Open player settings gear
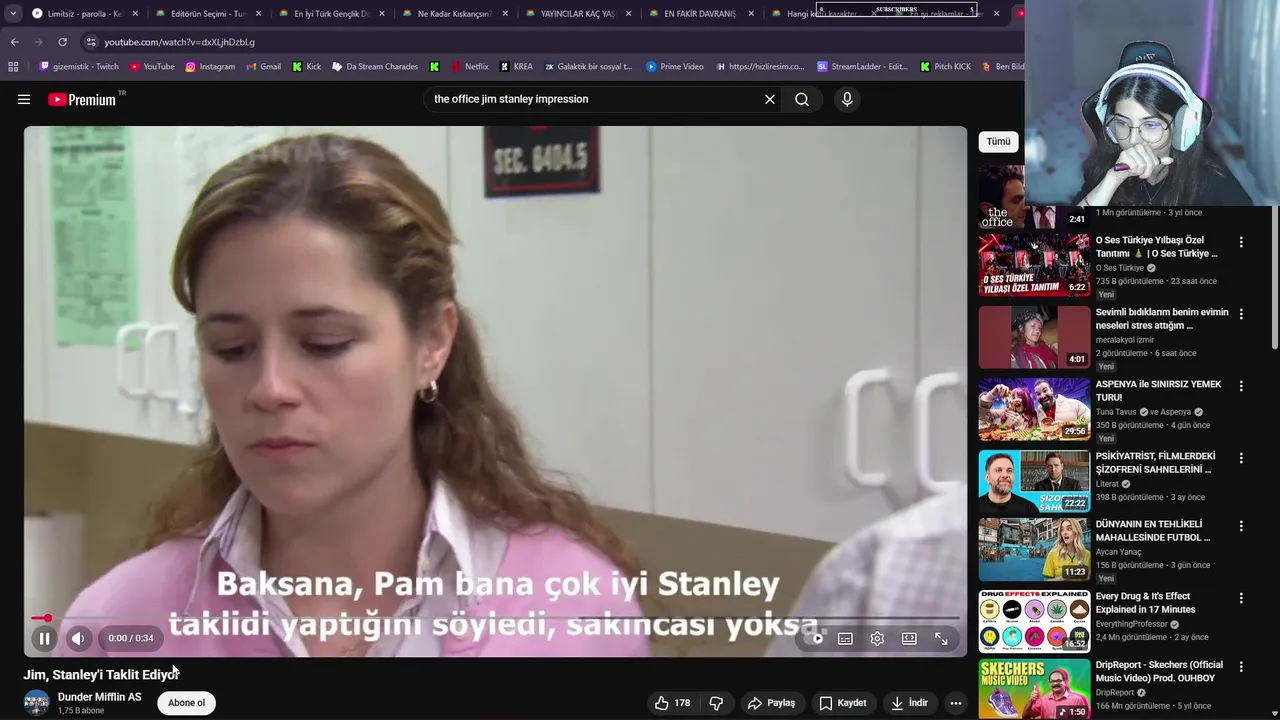The image size is (1280, 720). coord(877,638)
